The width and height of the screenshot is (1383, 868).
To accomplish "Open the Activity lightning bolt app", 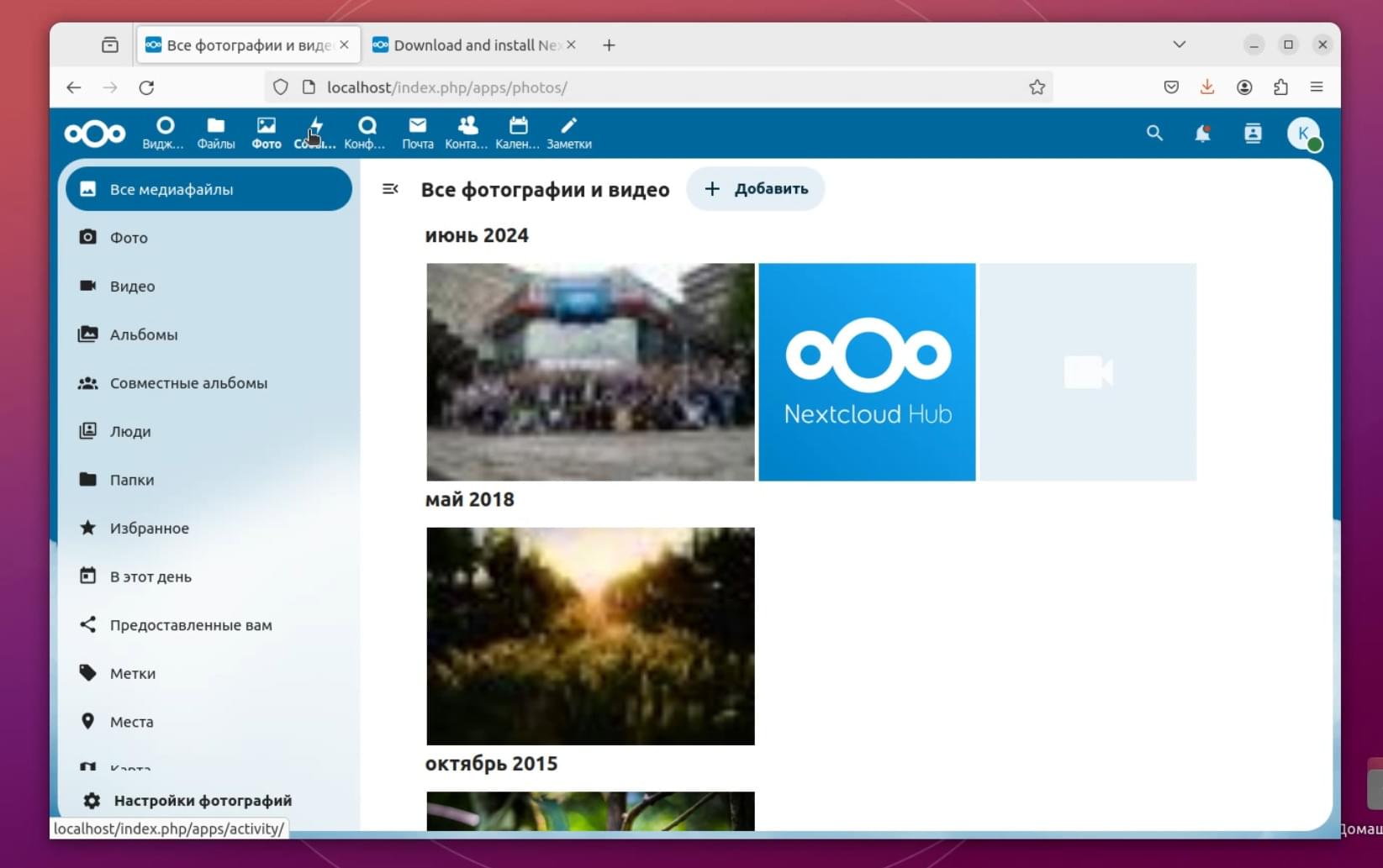I will [315, 133].
